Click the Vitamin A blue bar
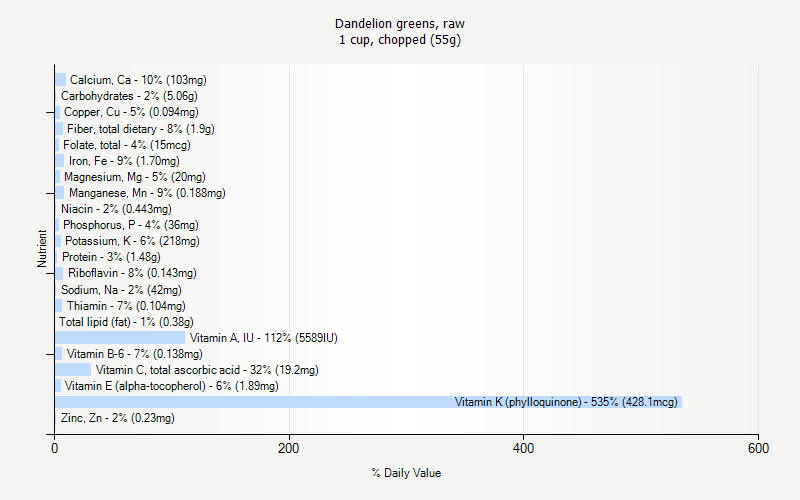 [120, 338]
